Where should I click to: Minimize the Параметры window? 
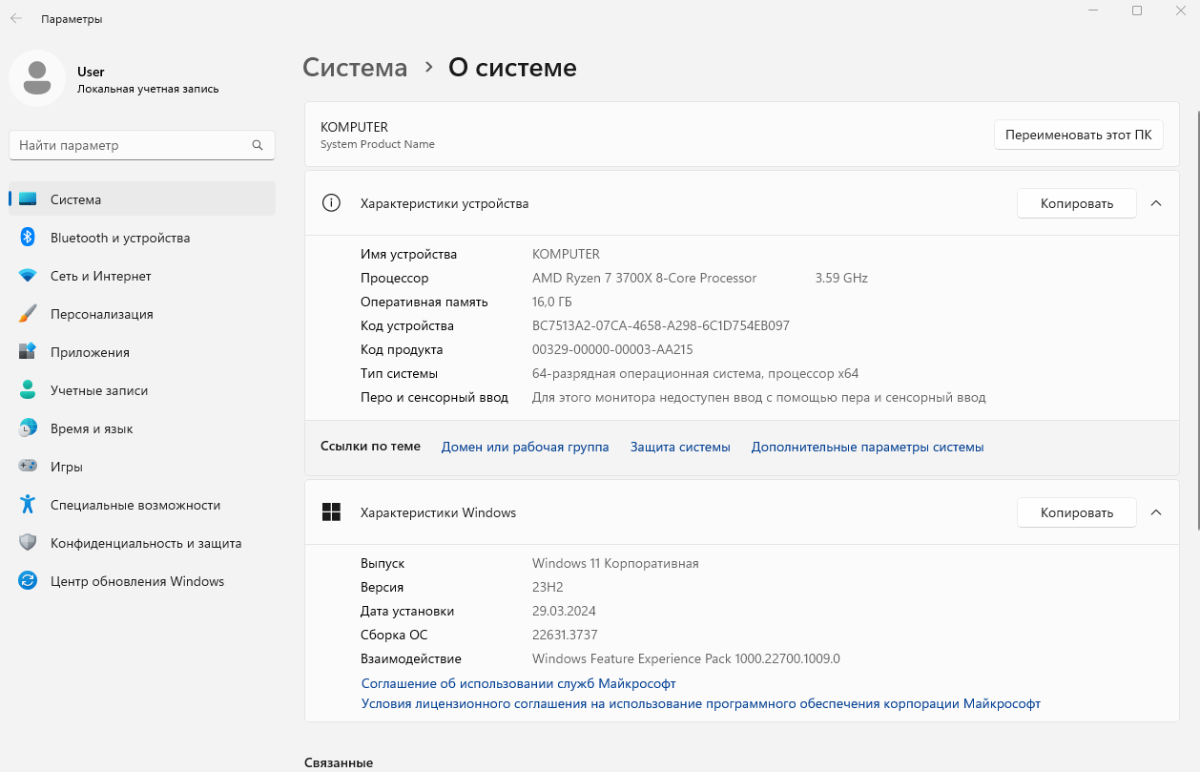click(1091, 10)
